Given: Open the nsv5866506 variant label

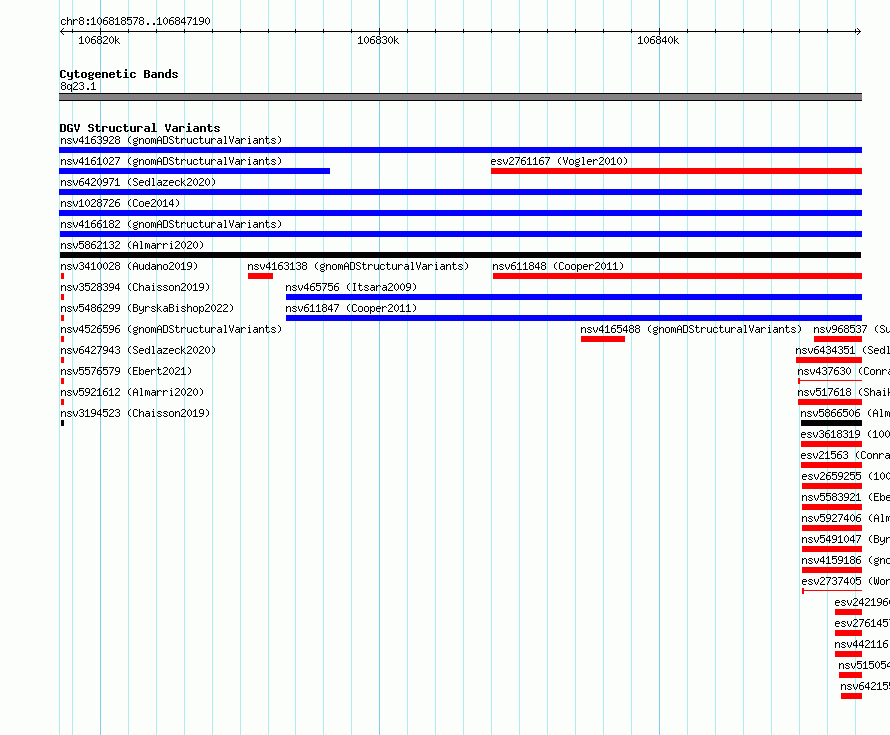Looking at the screenshot, I should 845,413.
